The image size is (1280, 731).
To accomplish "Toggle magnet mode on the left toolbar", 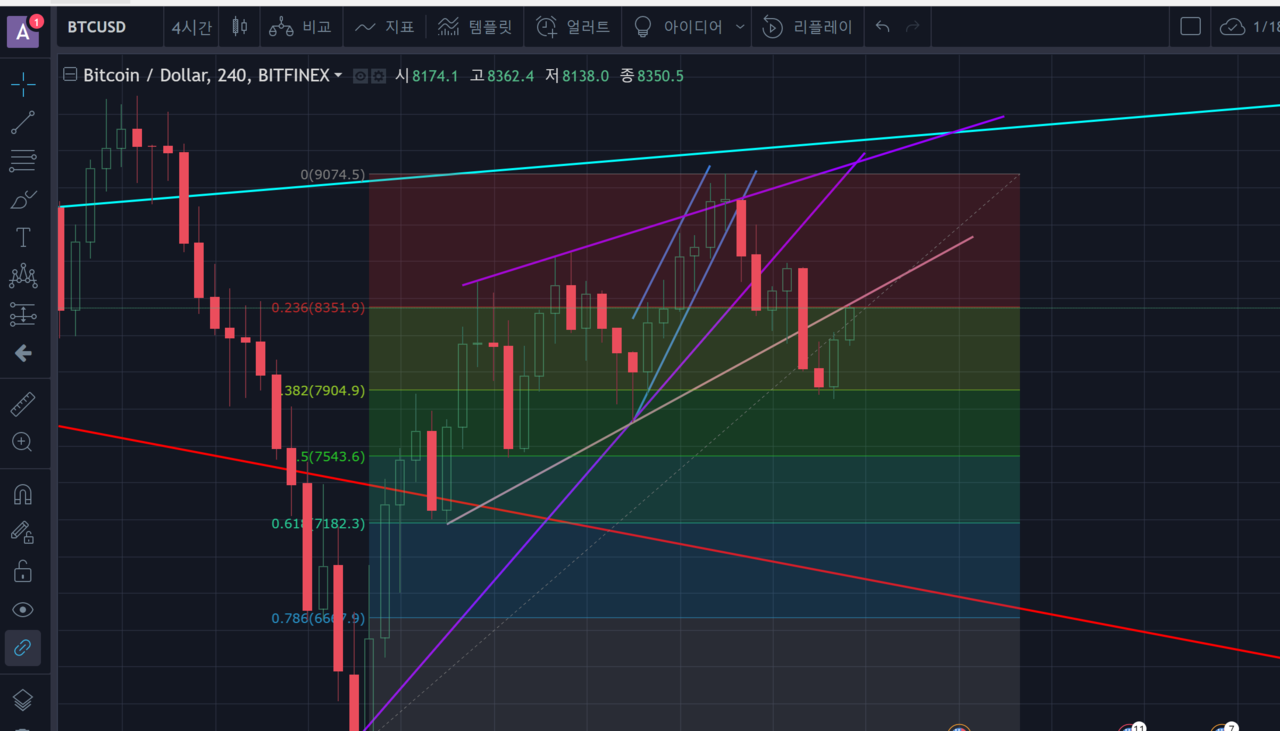I will [23, 495].
